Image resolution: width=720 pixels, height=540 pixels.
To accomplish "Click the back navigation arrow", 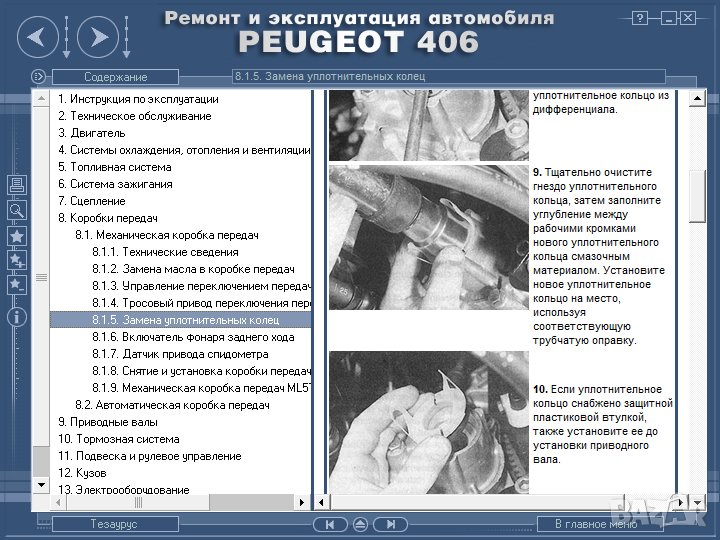I will pyautogui.click(x=36, y=39).
